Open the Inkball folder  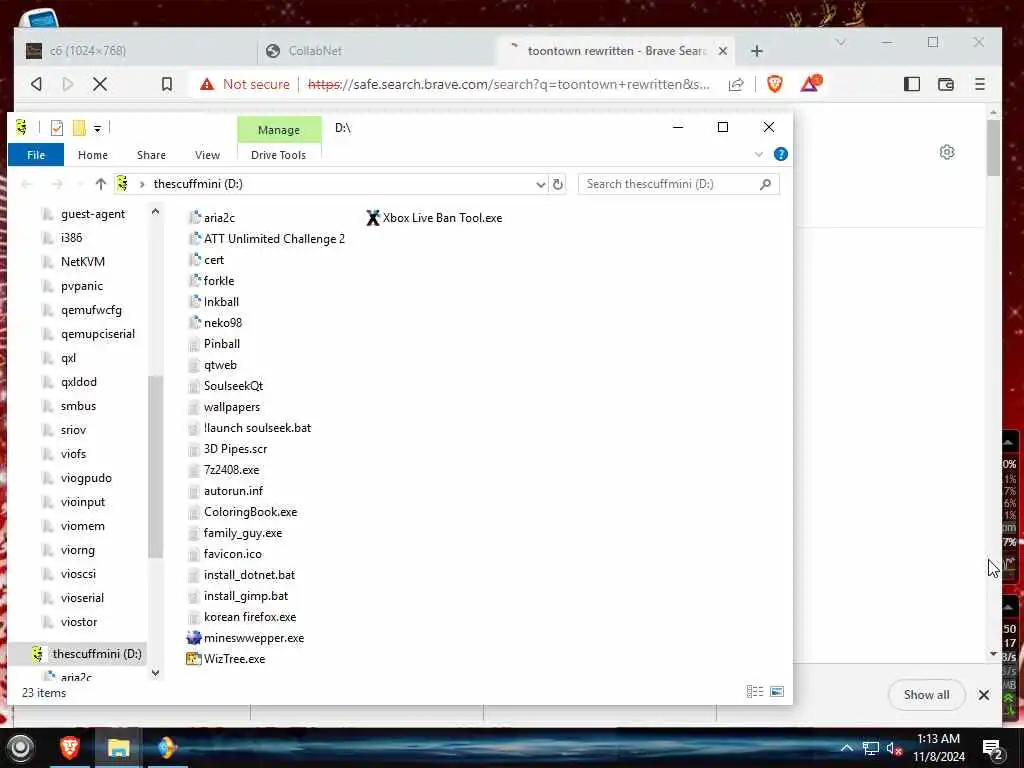(x=213, y=302)
